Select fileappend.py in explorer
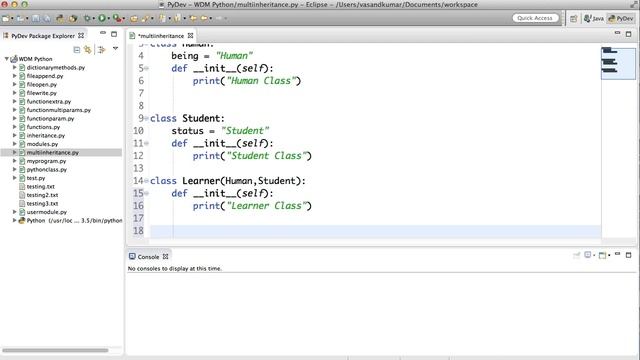This screenshot has height=360, width=640. point(45,76)
